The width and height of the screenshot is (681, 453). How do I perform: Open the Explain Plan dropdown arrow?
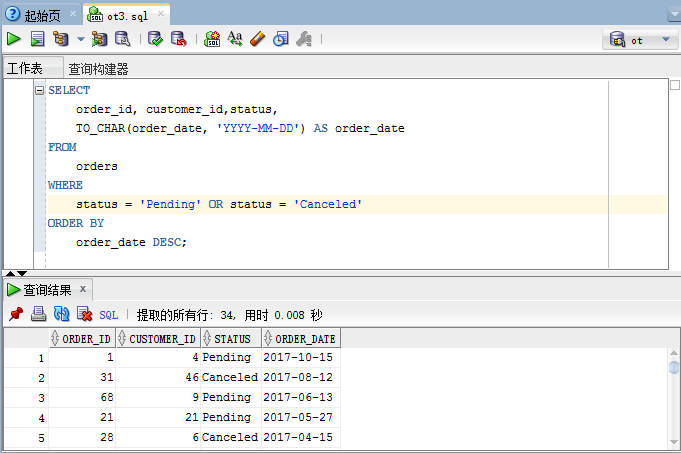coord(81,40)
